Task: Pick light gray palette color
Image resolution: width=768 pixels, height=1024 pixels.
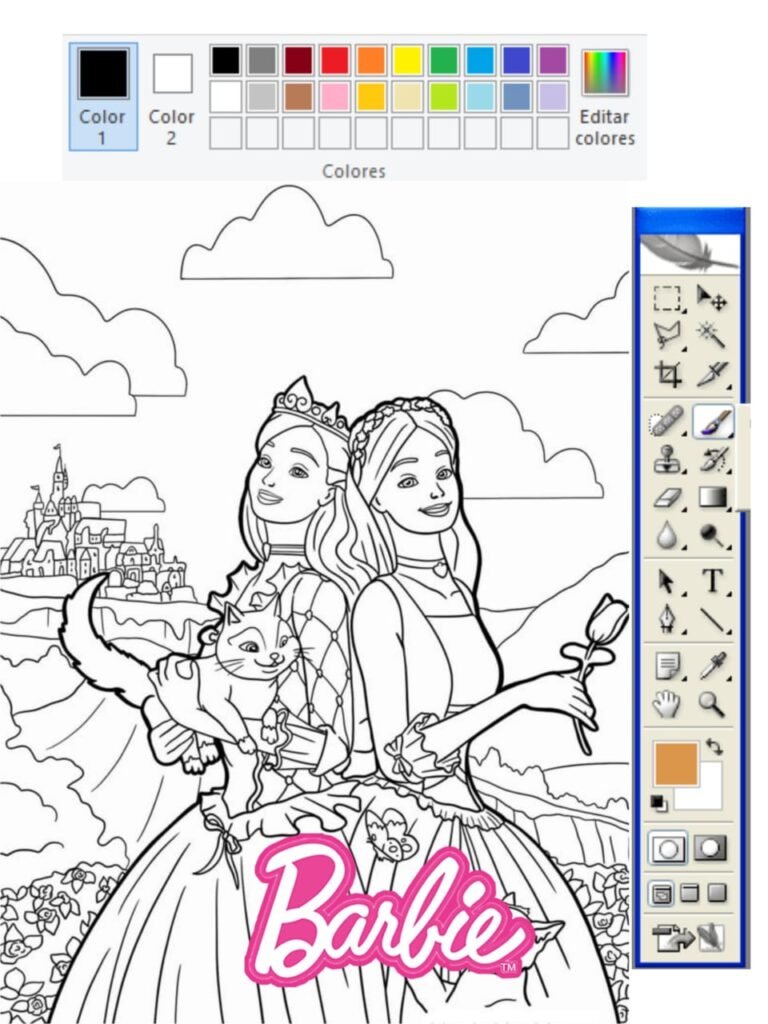Action: coord(263,96)
